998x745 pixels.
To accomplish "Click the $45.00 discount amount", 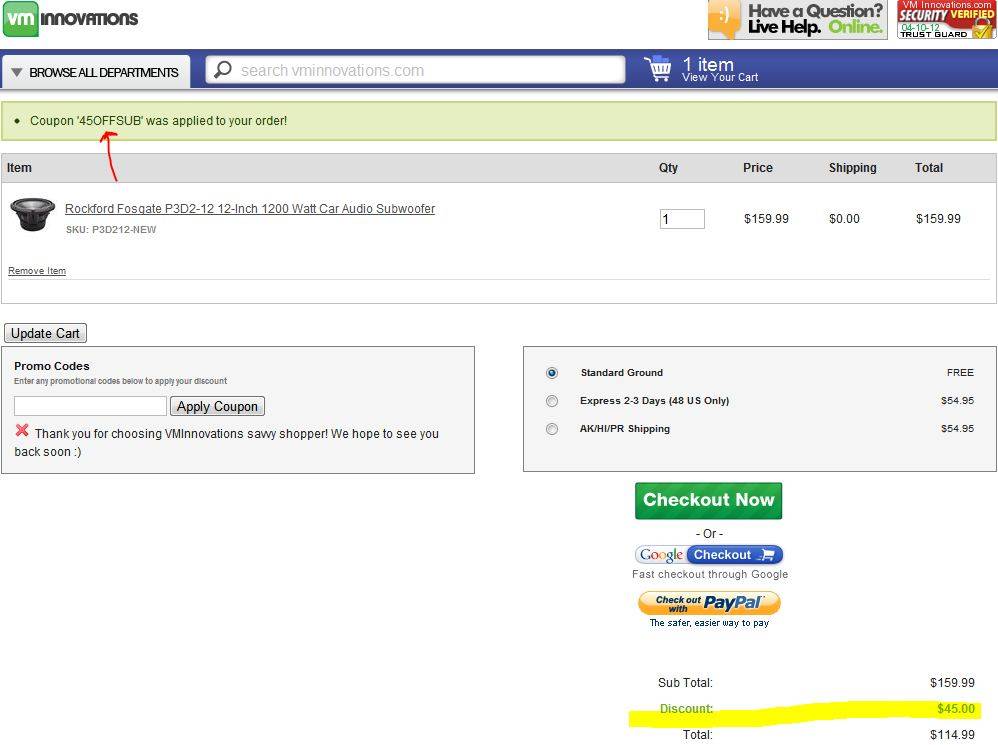I will (956, 709).
